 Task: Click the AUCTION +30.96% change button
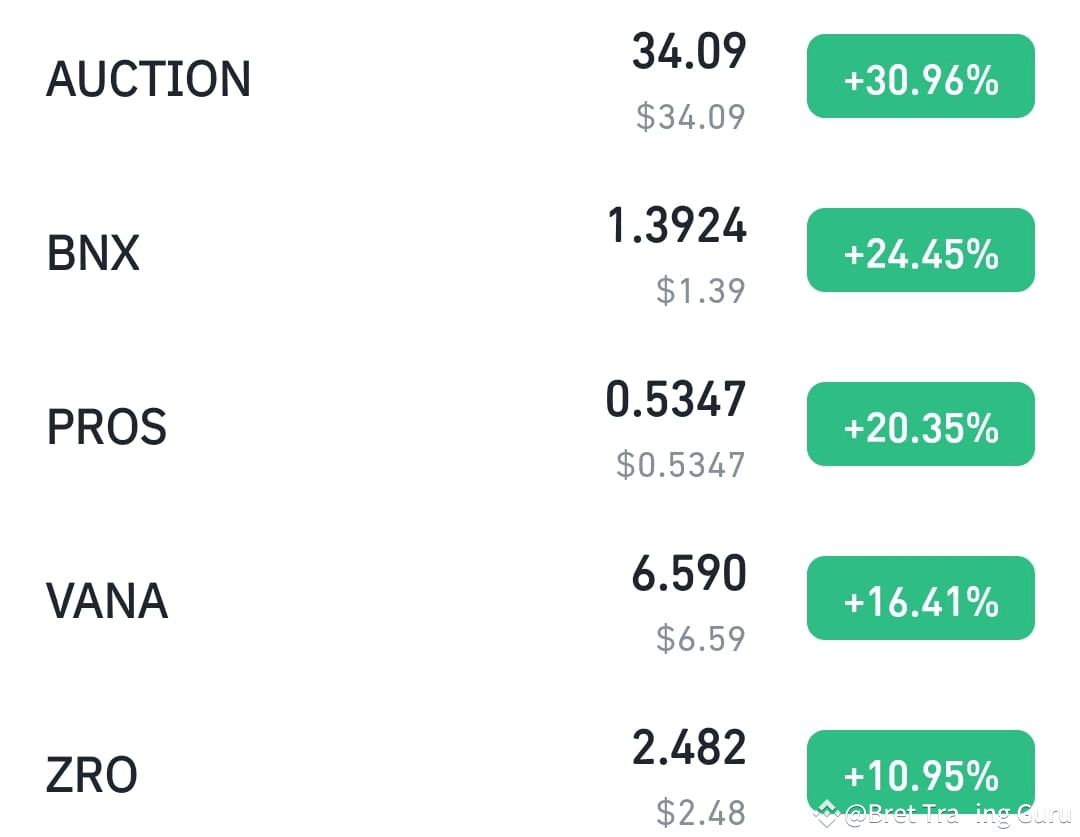tap(920, 77)
